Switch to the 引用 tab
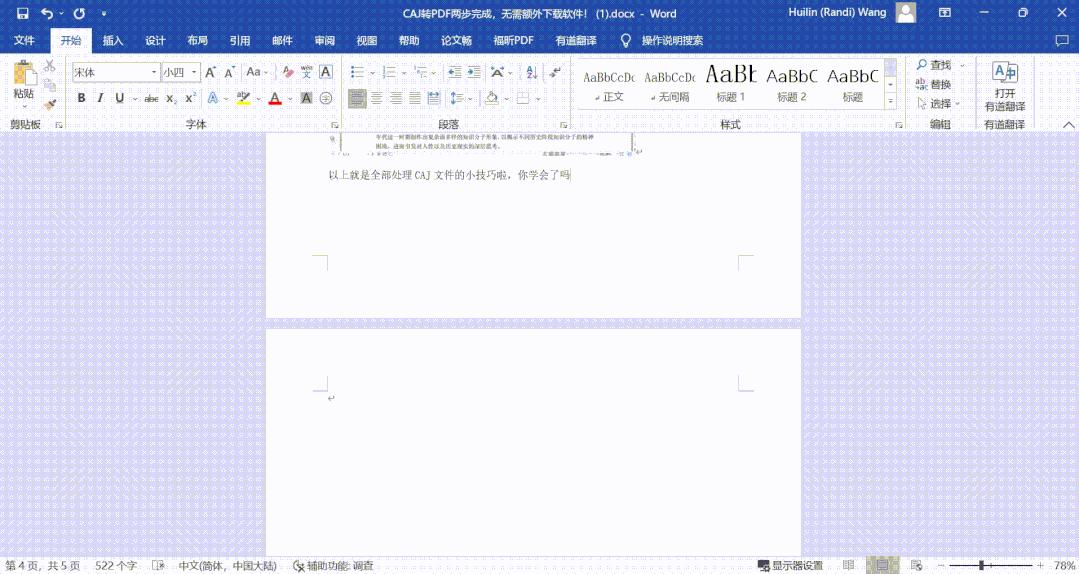 click(x=239, y=41)
